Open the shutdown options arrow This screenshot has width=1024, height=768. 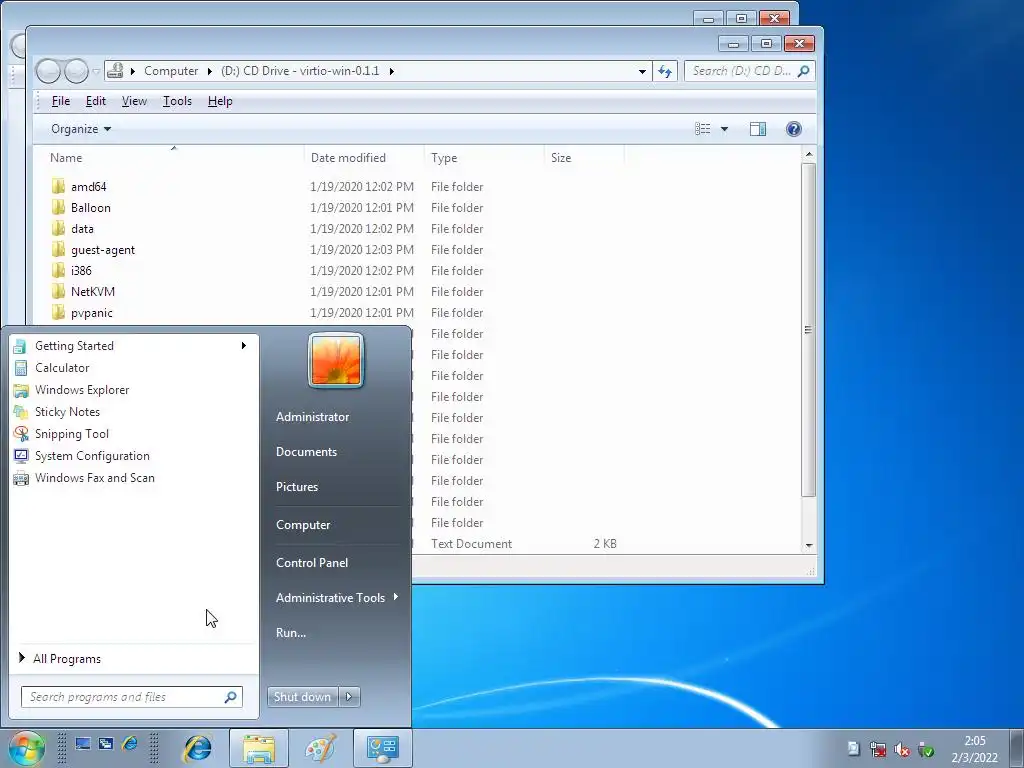pyautogui.click(x=349, y=697)
